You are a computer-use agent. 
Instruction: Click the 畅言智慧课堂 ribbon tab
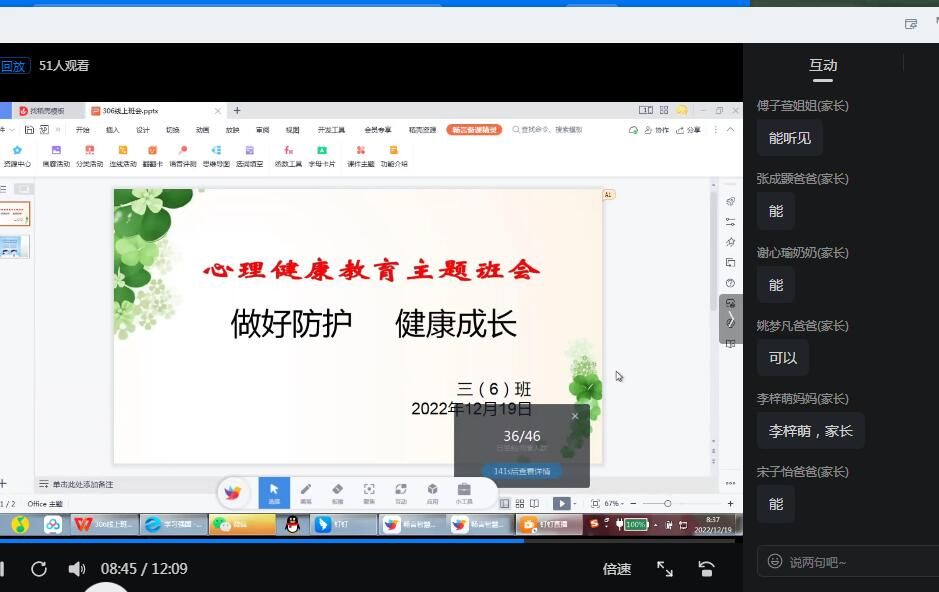point(474,130)
